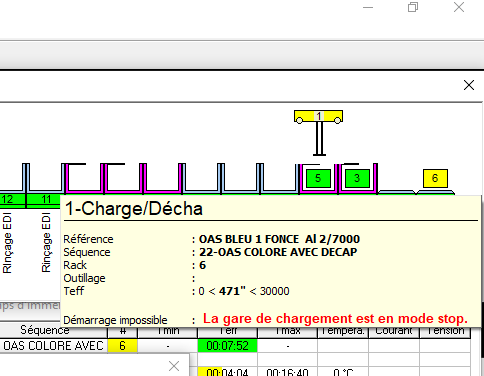484x376 pixels.
Task: Close the main application window
Action: coord(459,7)
